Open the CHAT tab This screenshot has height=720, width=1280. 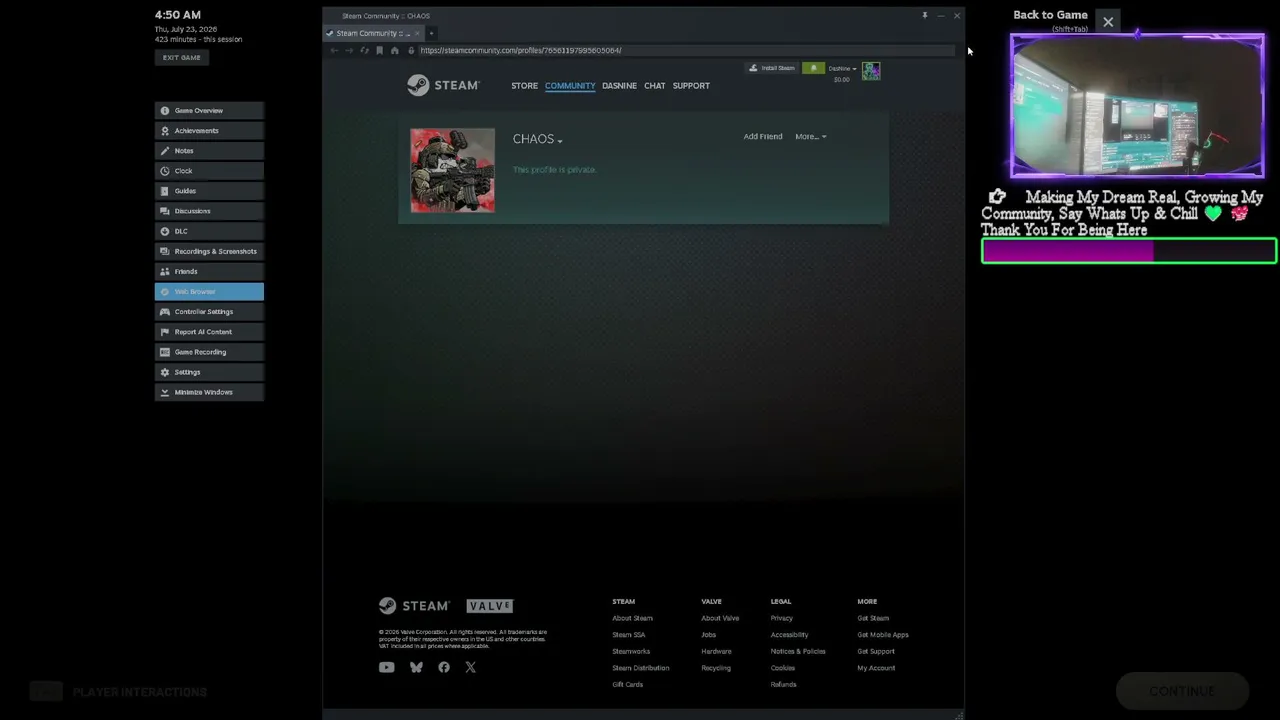(x=655, y=86)
